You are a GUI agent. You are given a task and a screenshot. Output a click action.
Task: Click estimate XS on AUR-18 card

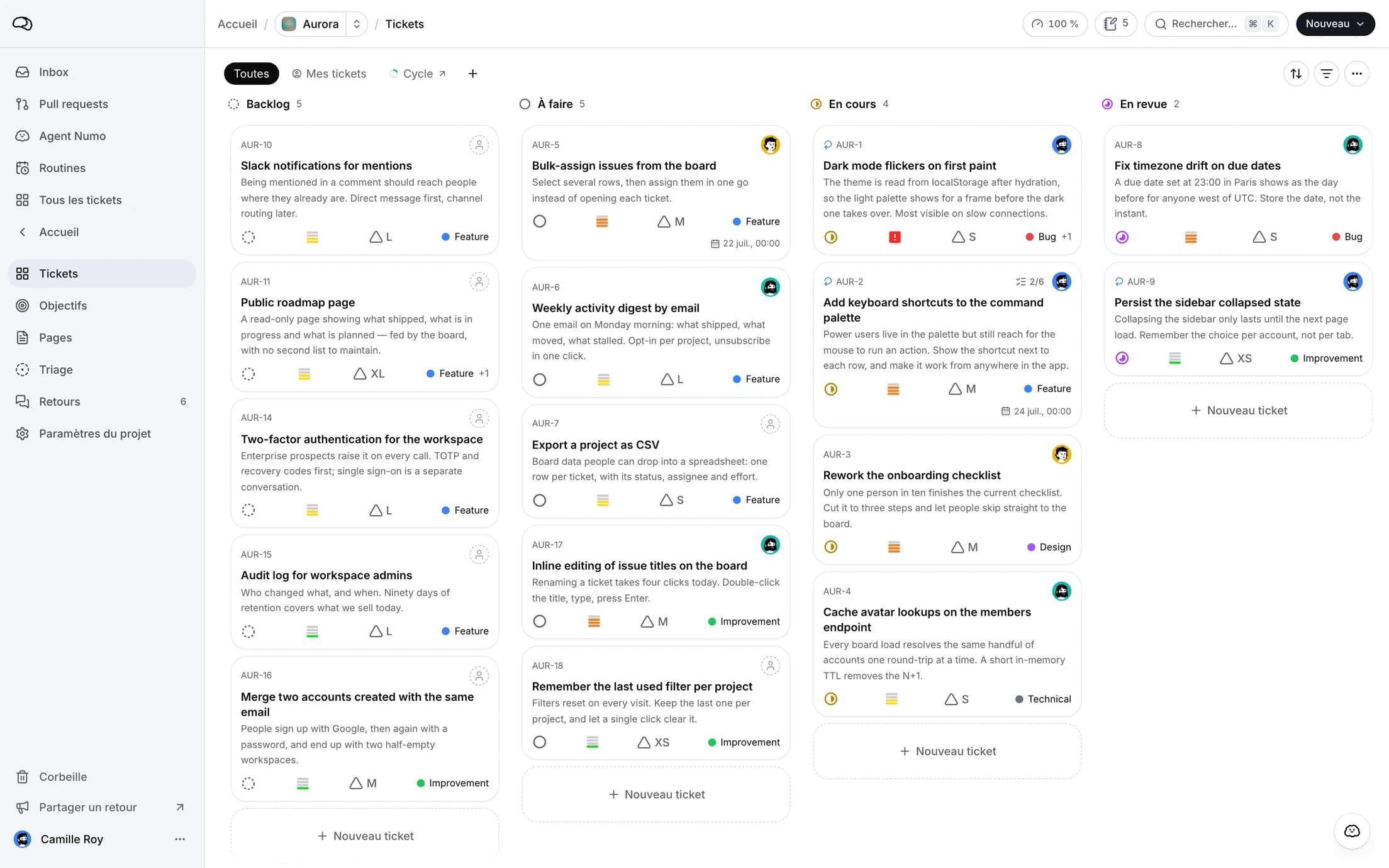tap(653, 742)
